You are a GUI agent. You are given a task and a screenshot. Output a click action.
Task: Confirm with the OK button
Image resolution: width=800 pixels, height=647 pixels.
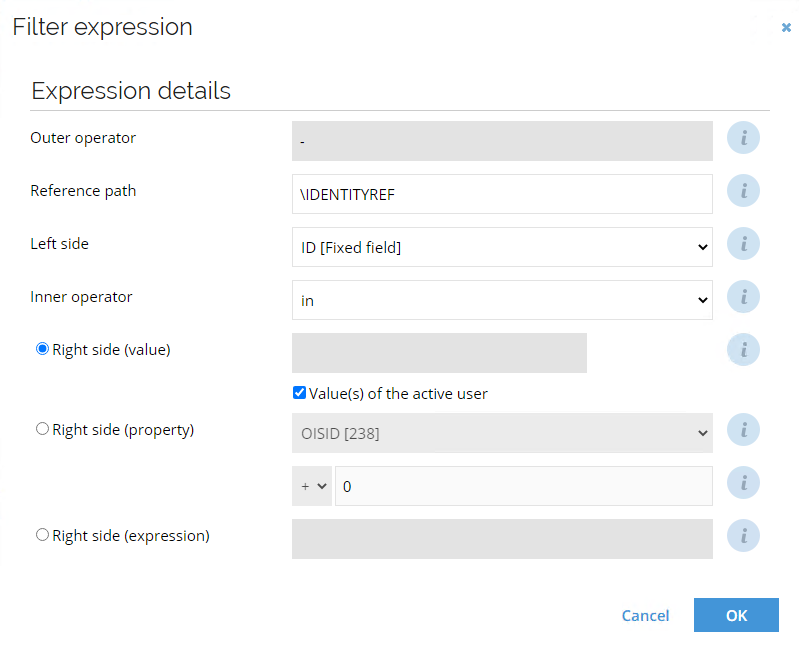tap(736, 615)
